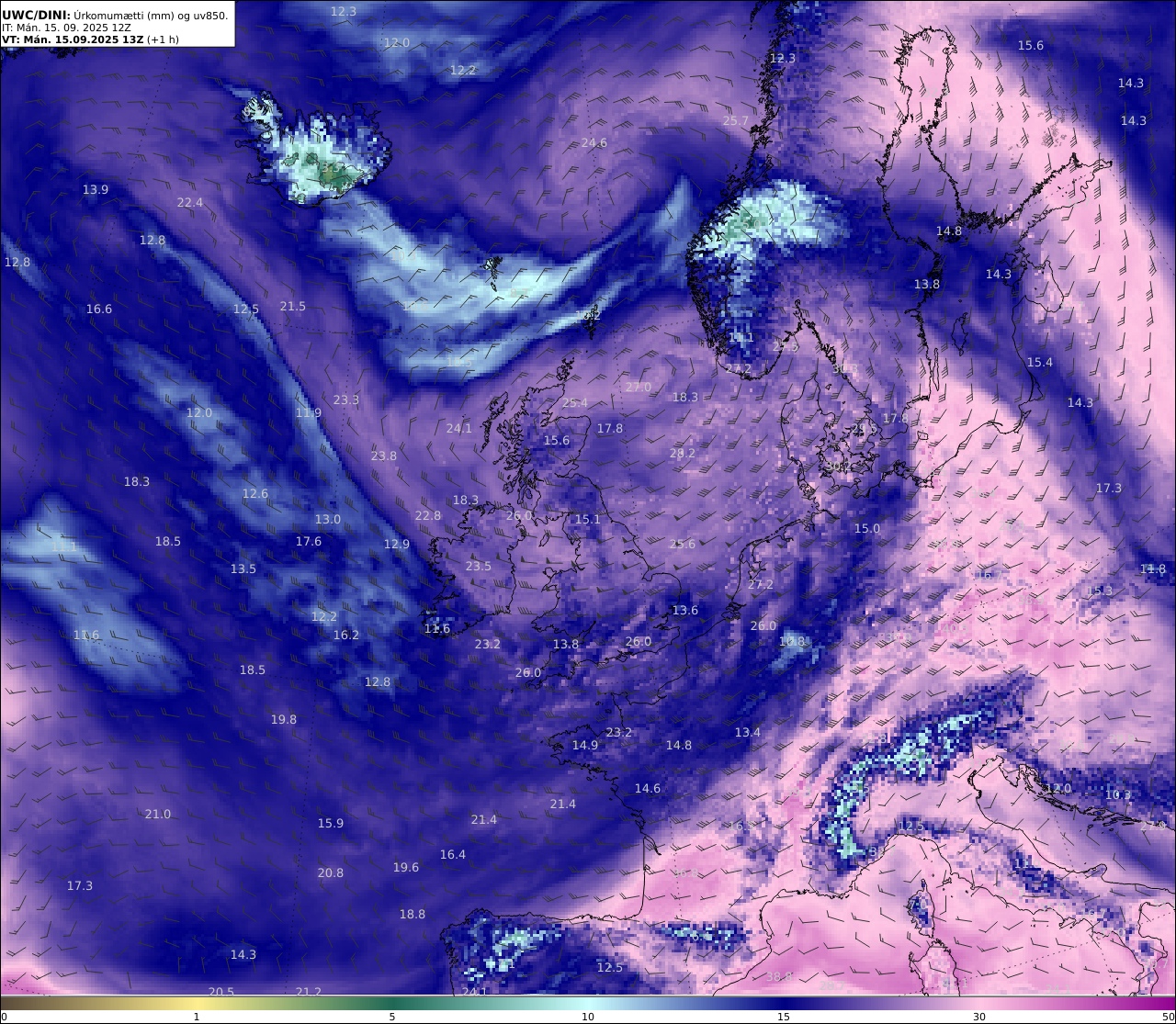Click the map value 14.6
Screen dimensions: 1176x1024
point(648,788)
